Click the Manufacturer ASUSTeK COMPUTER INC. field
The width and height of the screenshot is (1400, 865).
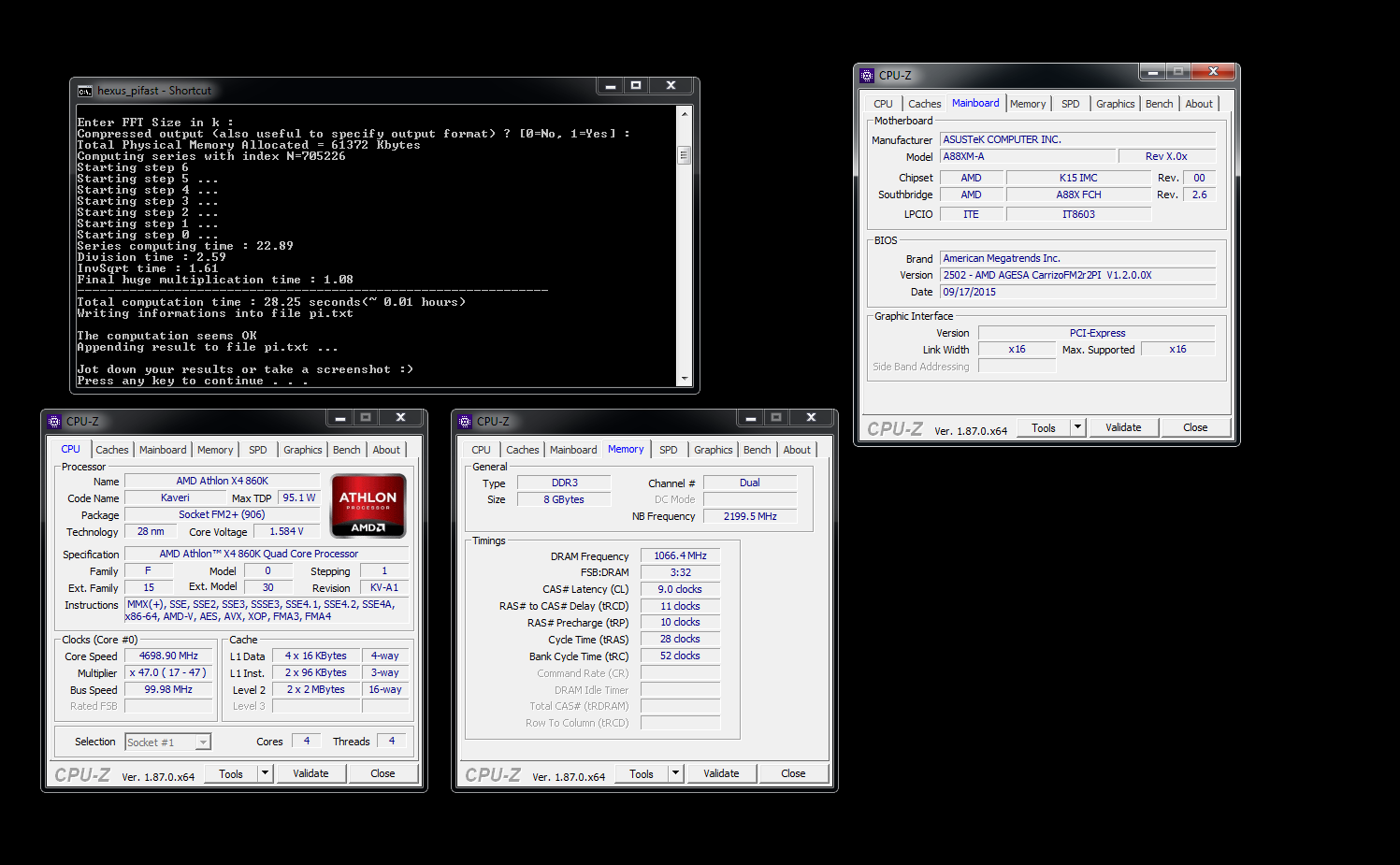[x=1078, y=140]
